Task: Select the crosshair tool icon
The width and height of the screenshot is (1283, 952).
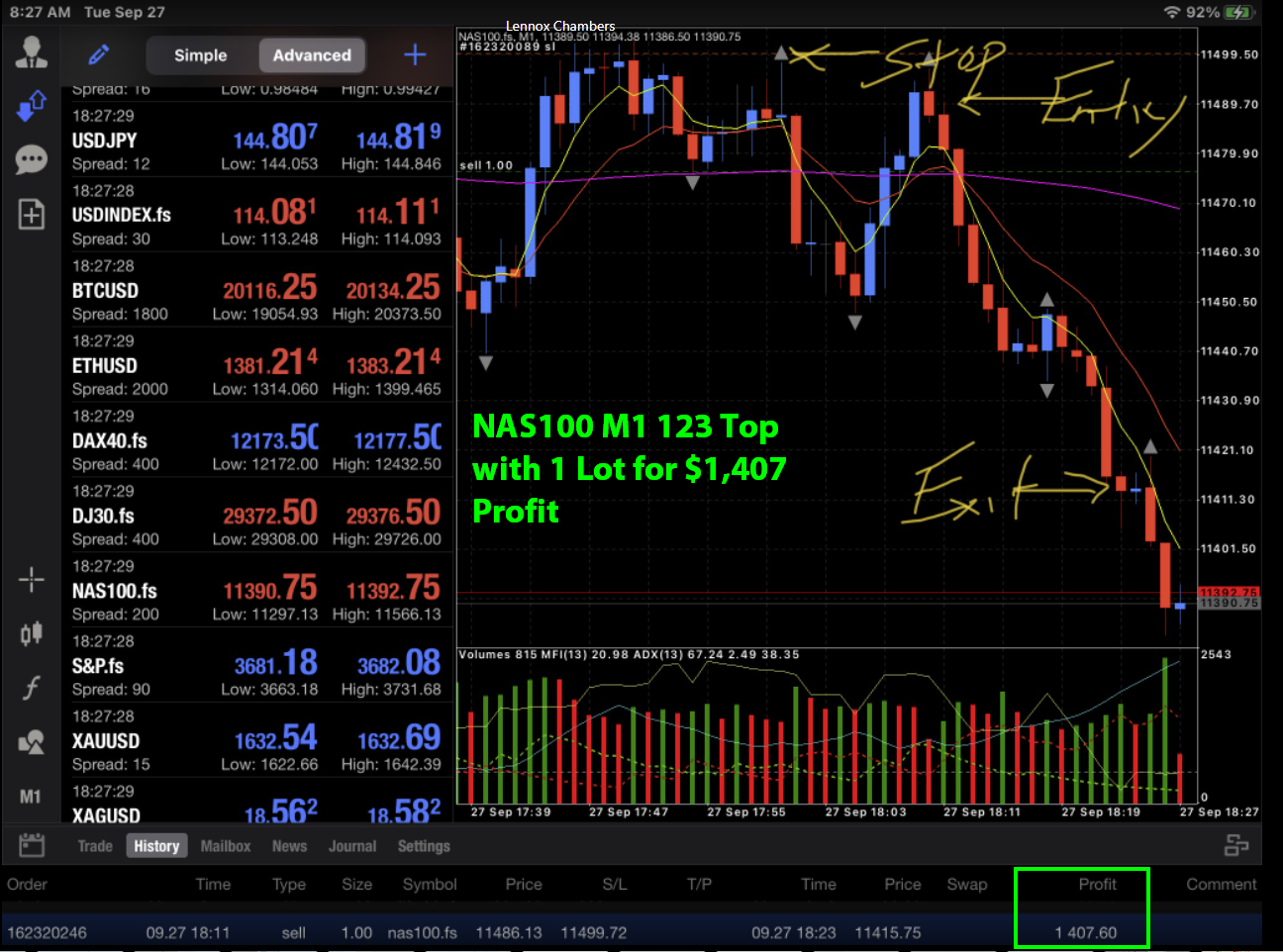Action: point(31,579)
